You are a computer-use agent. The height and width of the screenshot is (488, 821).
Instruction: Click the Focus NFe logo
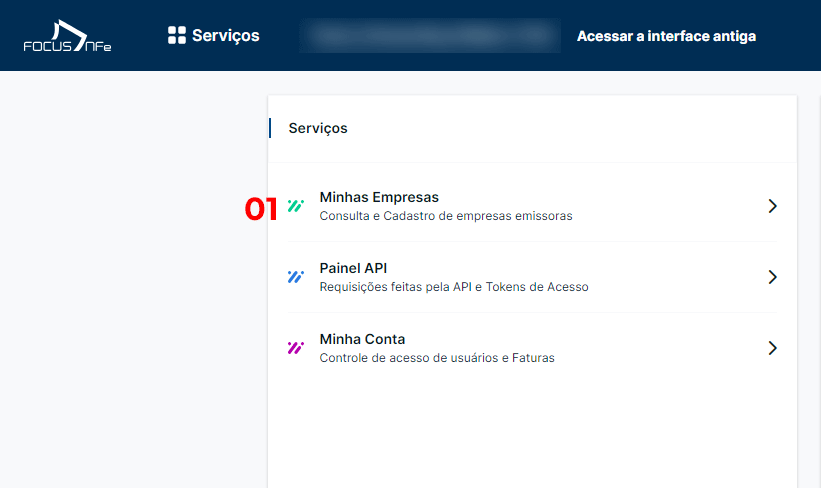tap(67, 36)
